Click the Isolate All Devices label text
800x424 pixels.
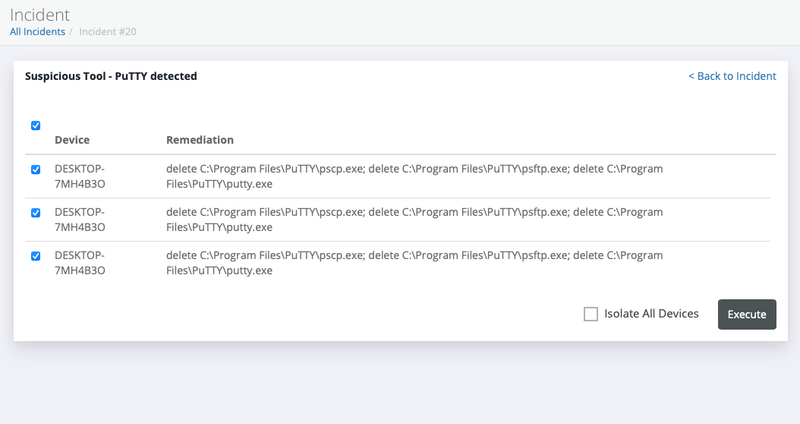(x=652, y=314)
